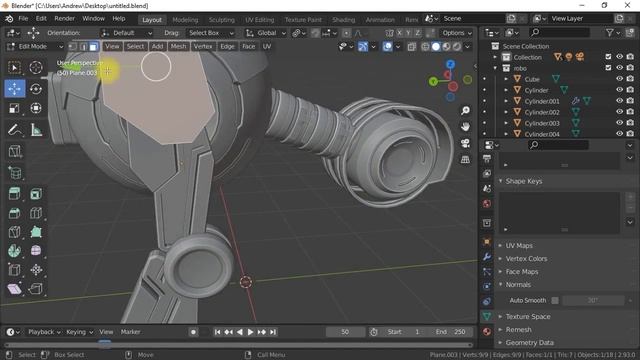Toggle visibility of robo collection

coord(619,68)
